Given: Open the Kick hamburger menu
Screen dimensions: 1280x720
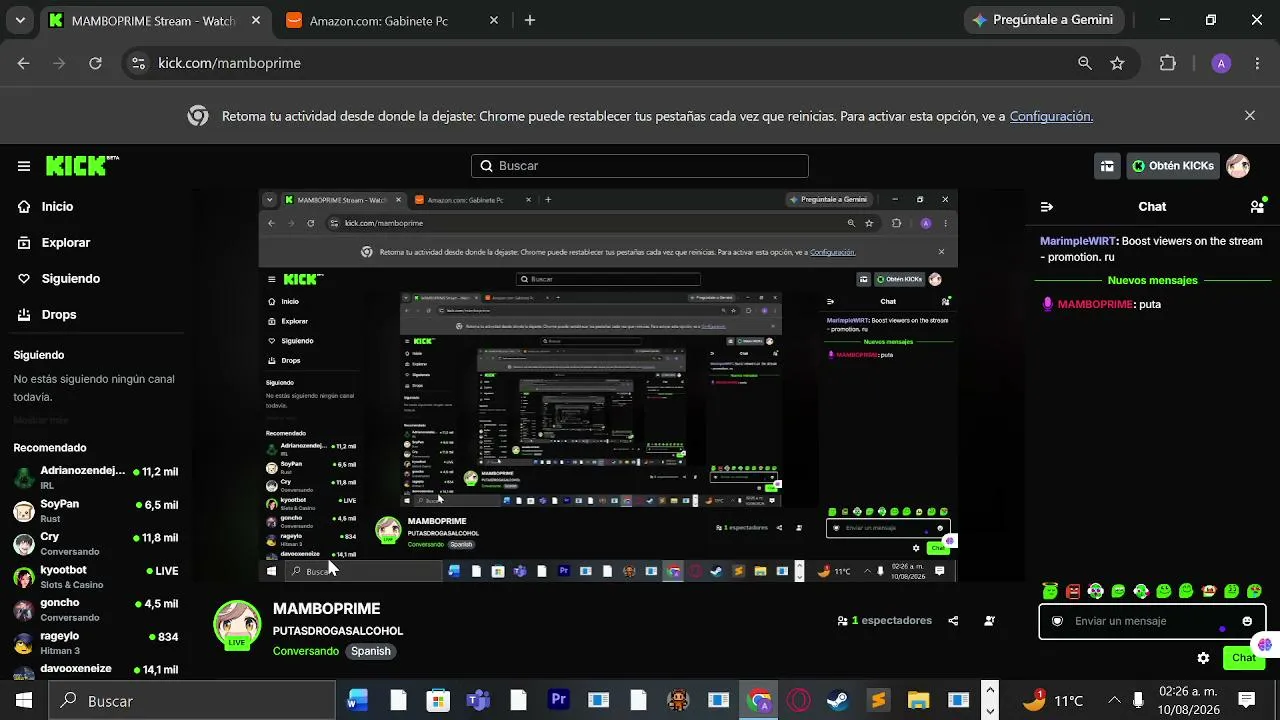Looking at the screenshot, I should pyautogui.click(x=24, y=166).
